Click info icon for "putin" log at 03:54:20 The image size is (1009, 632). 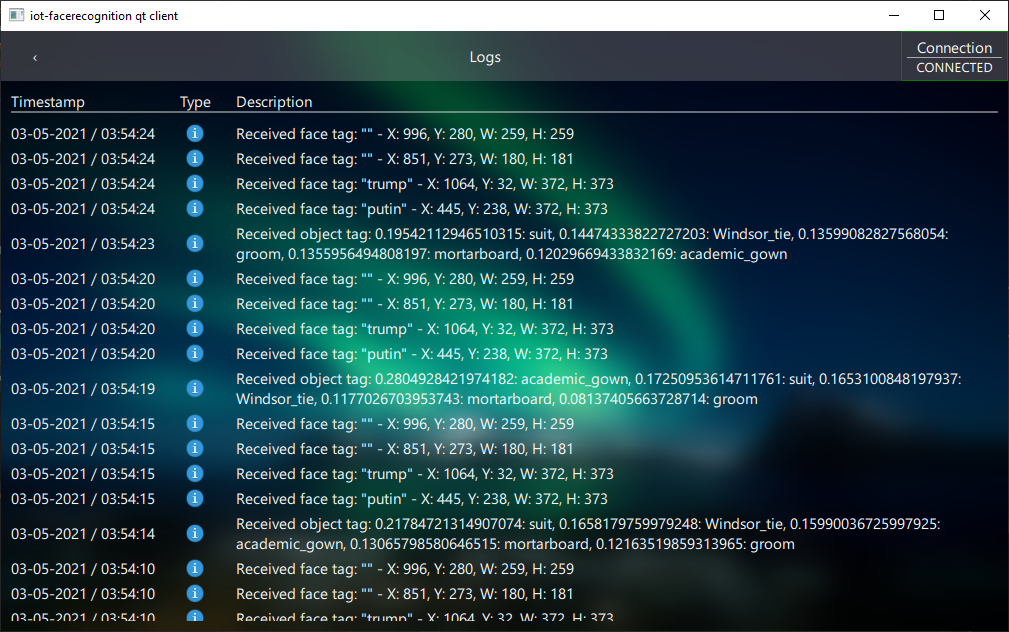[195, 354]
